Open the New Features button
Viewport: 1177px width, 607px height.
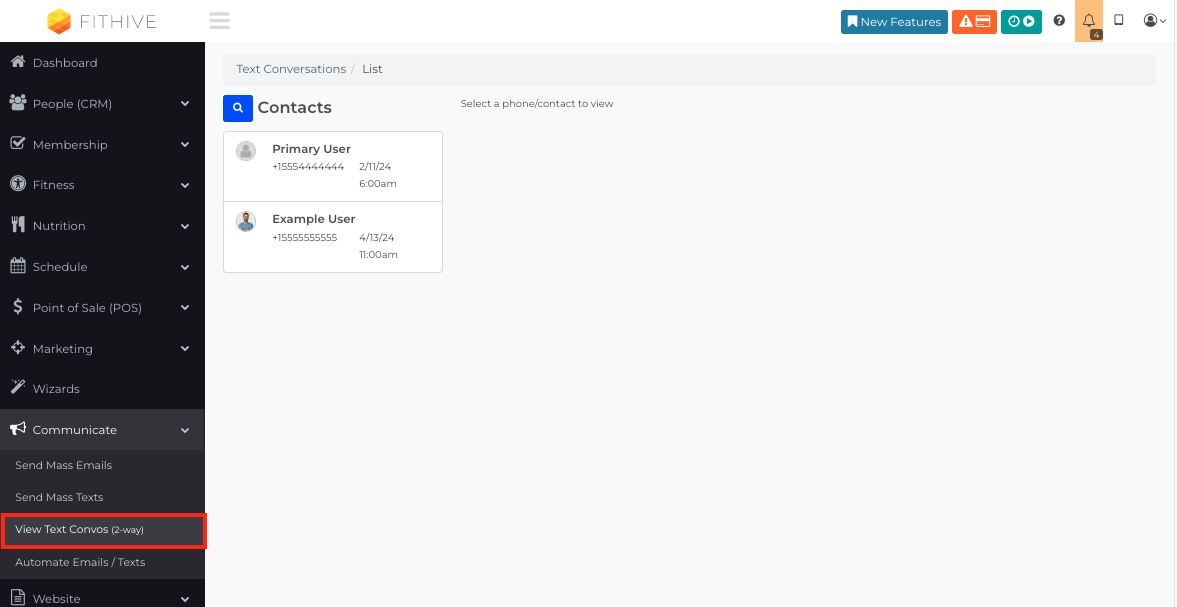(x=894, y=22)
